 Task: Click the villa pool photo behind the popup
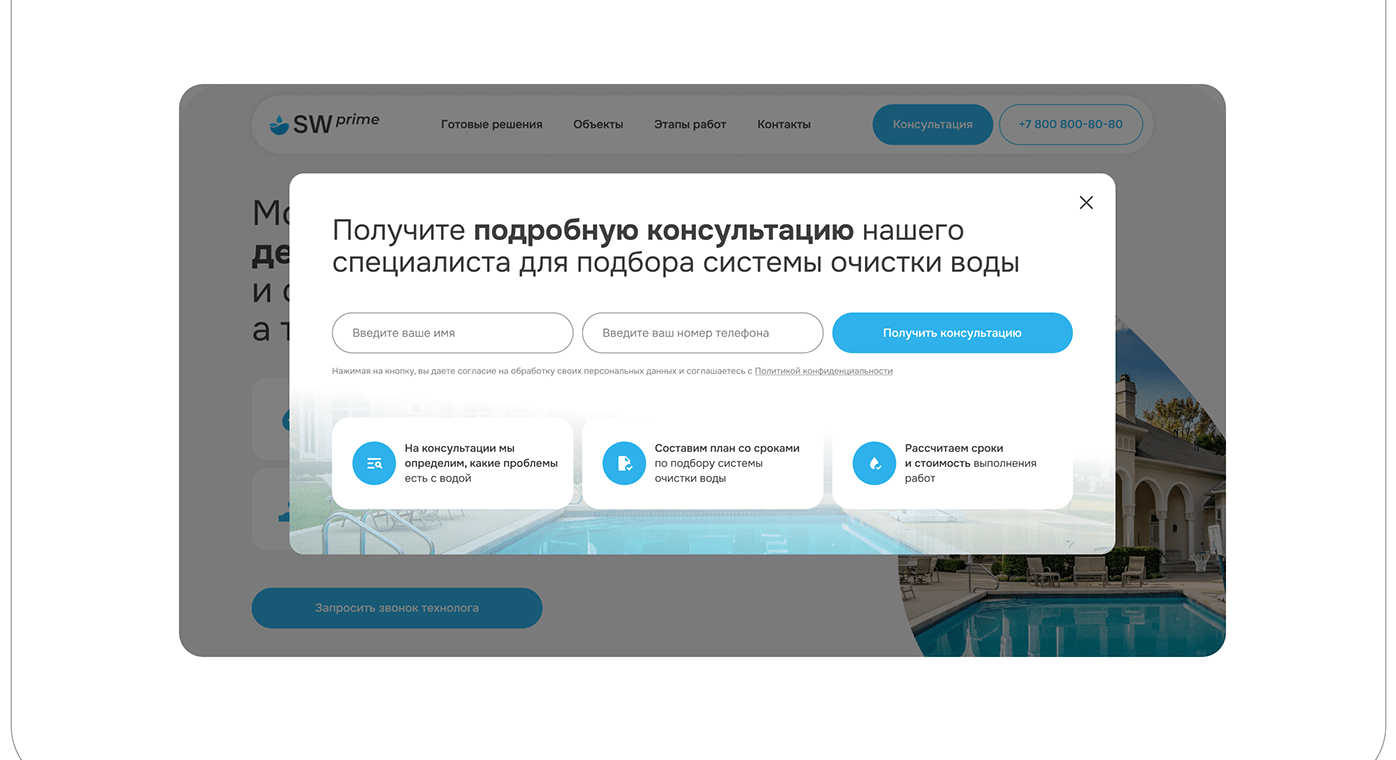click(x=1170, y=500)
